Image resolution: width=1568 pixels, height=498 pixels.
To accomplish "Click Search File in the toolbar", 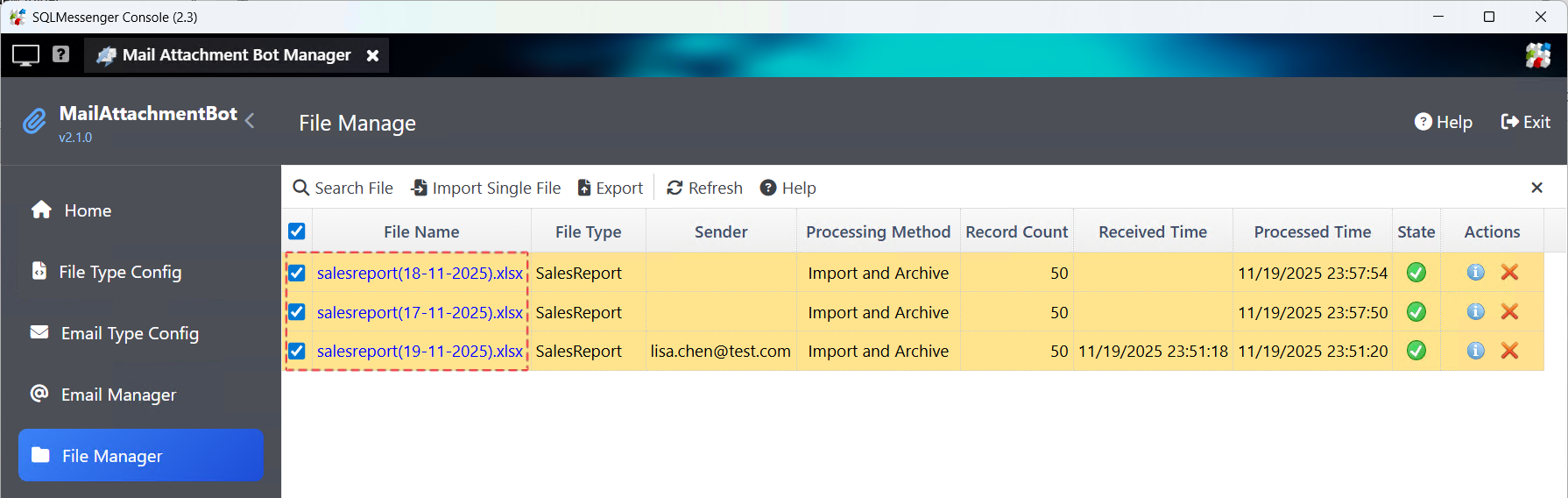I will [343, 188].
